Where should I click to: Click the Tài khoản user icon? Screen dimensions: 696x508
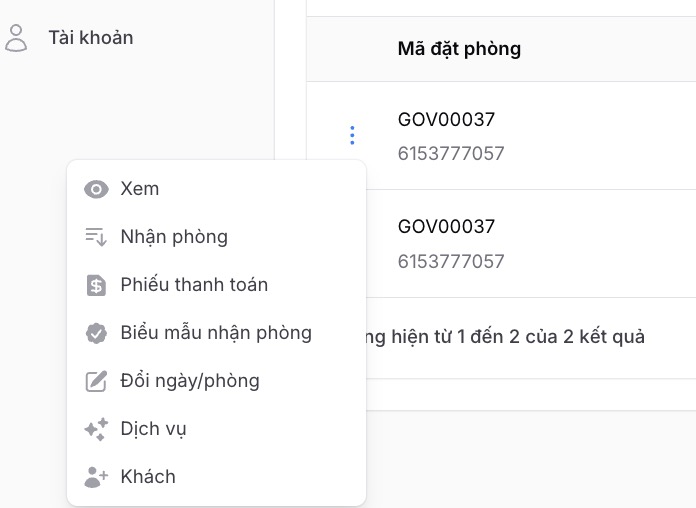tap(17, 38)
